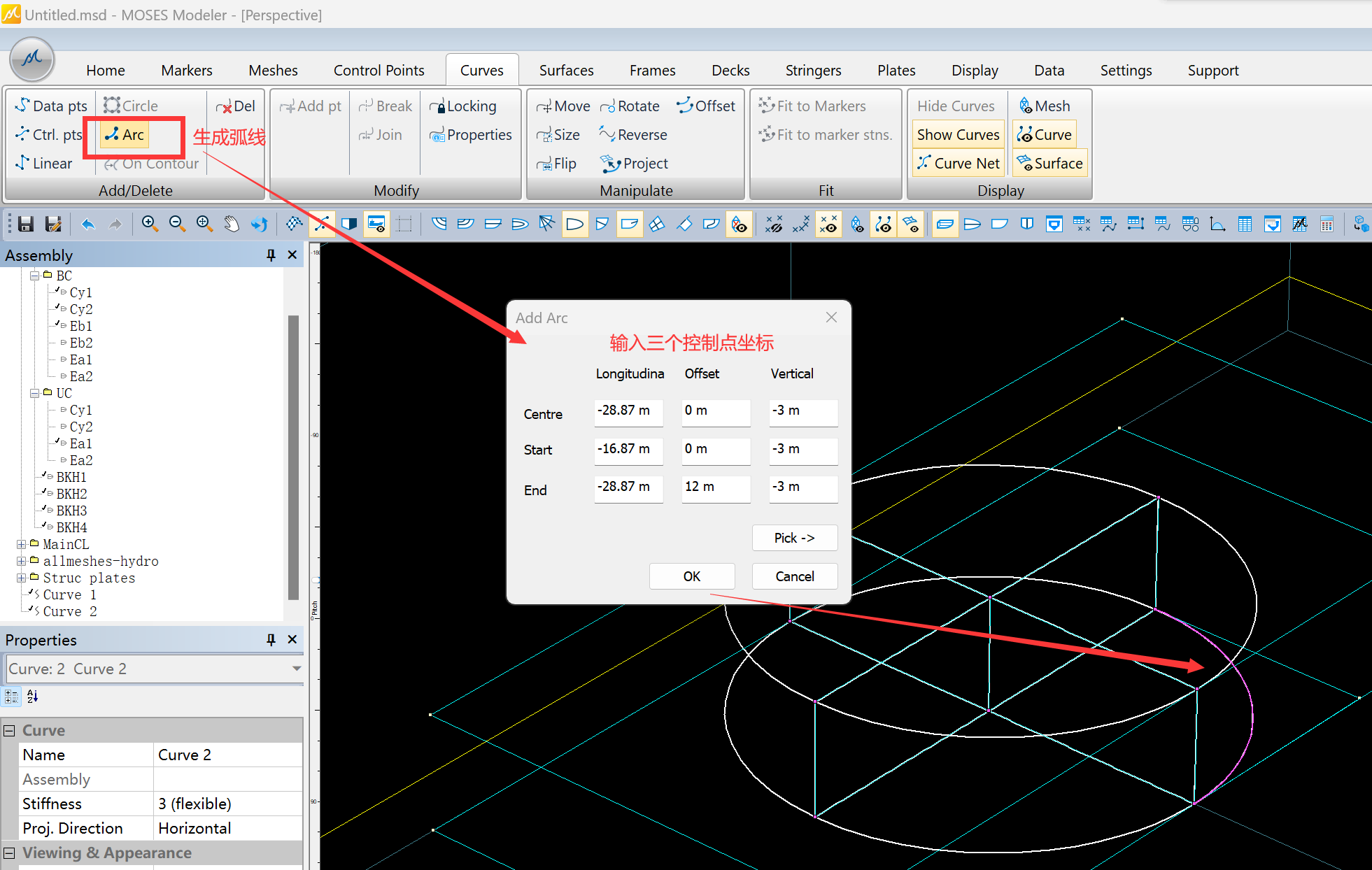Click the Arc tool in ribbon
1372x870 pixels.
click(125, 135)
